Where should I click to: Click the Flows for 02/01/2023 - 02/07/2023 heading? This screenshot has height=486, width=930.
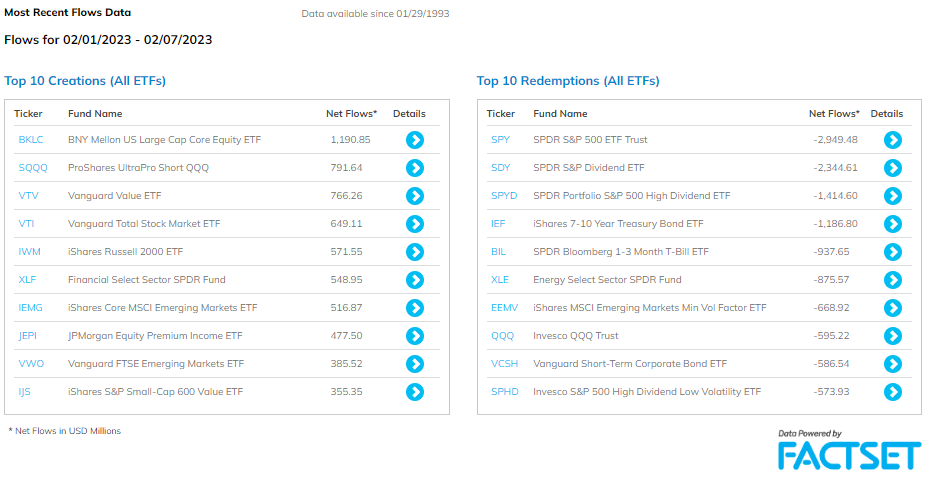[108, 40]
